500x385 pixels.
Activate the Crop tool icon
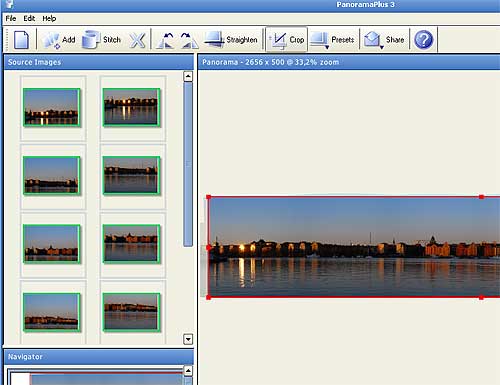pyautogui.click(x=278, y=40)
